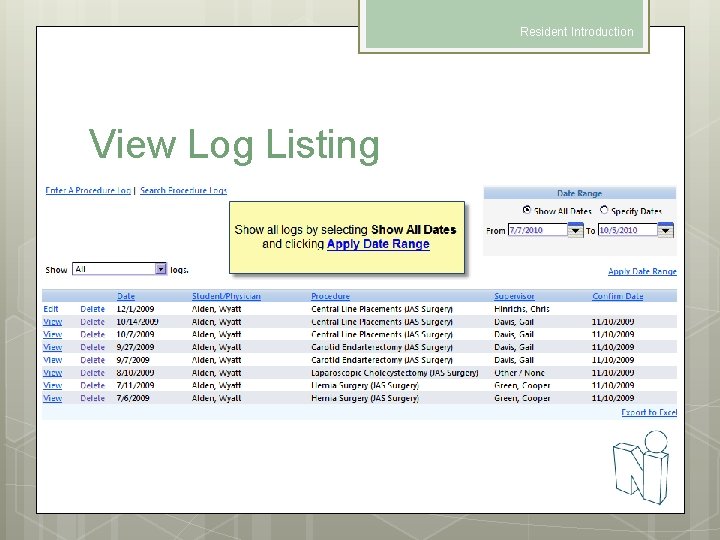Expand the Show All logs dropdown
720x540 pixels.
click(x=160, y=269)
